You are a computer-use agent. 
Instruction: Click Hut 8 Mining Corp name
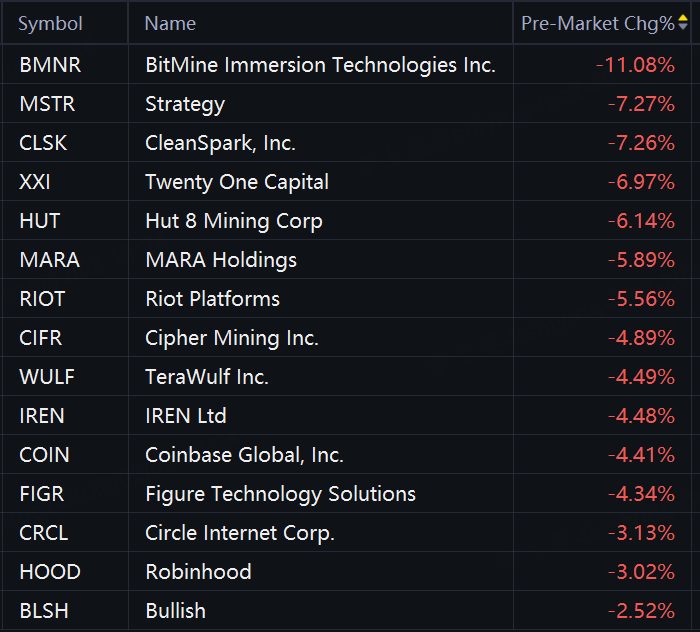(x=234, y=221)
